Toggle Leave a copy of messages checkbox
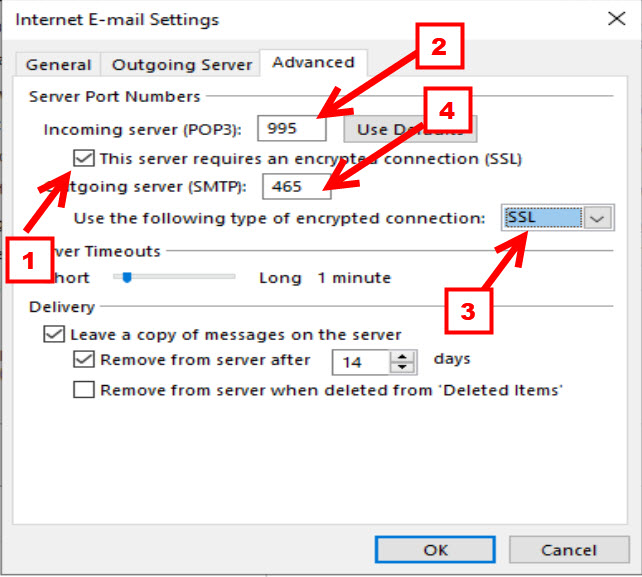Viewport: 642px width, 577px height. coord(53,335)
